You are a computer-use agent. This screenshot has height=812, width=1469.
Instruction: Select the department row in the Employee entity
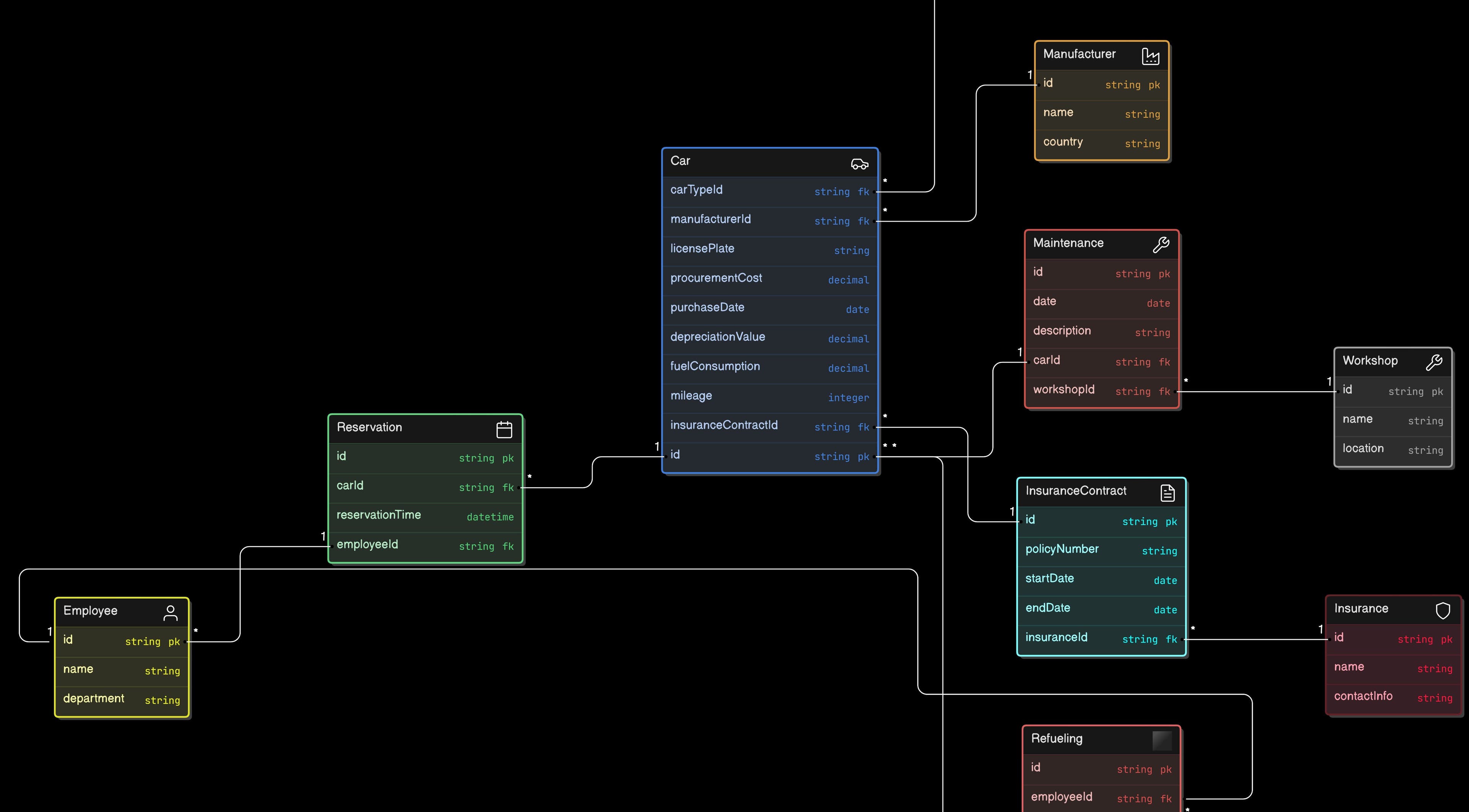[x=93, y=698]
